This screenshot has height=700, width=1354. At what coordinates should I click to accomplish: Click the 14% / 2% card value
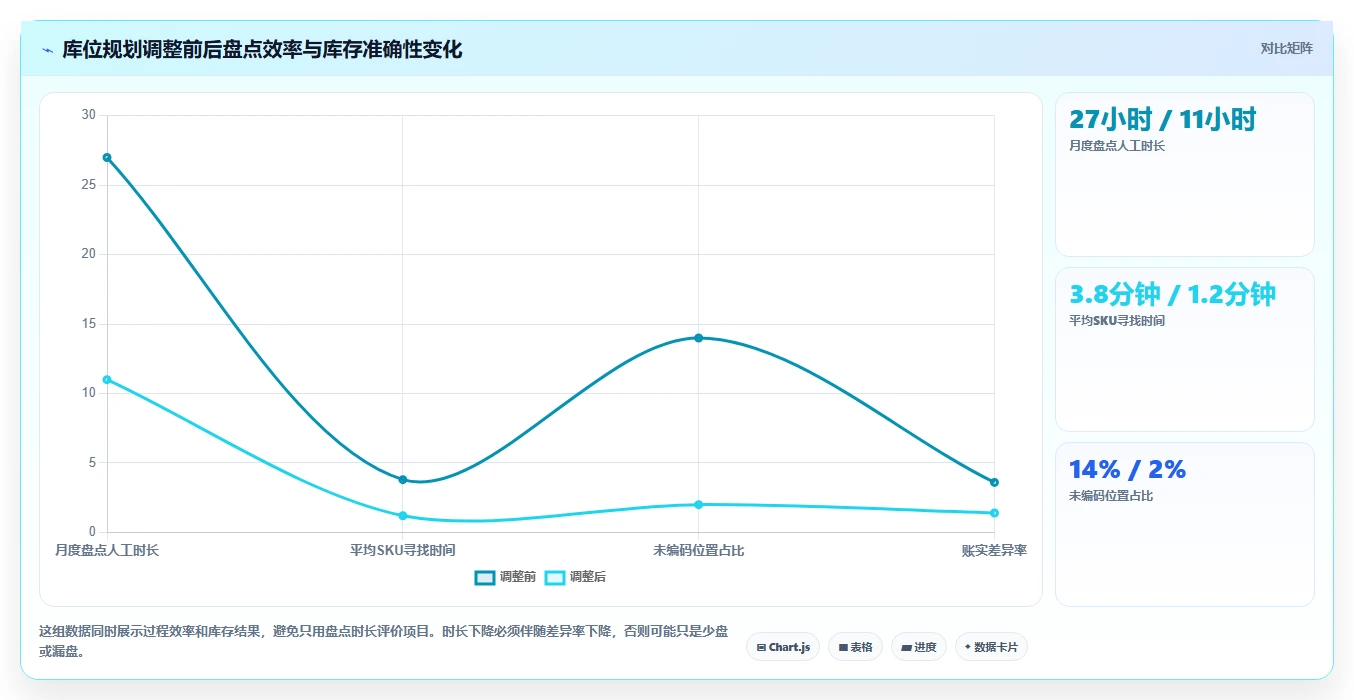point(1127,469)
